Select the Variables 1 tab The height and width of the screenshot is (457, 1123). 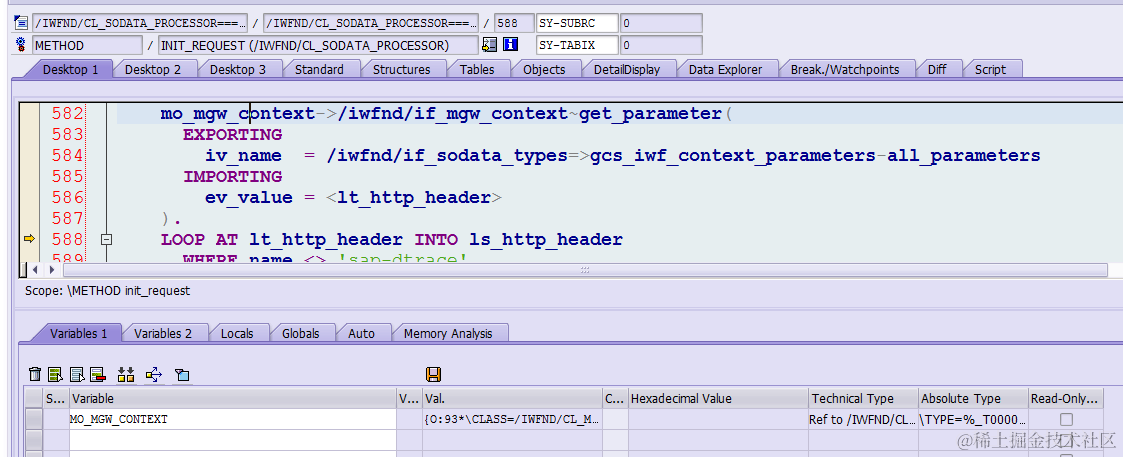click(x=78, y=333)
